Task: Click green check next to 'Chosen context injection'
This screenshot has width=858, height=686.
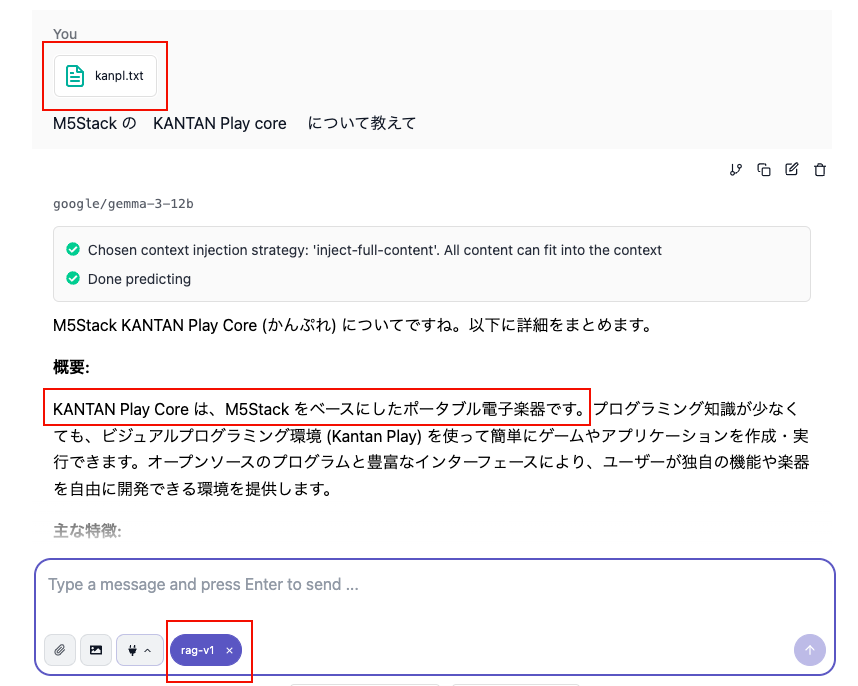Action: tap(73, 250)
